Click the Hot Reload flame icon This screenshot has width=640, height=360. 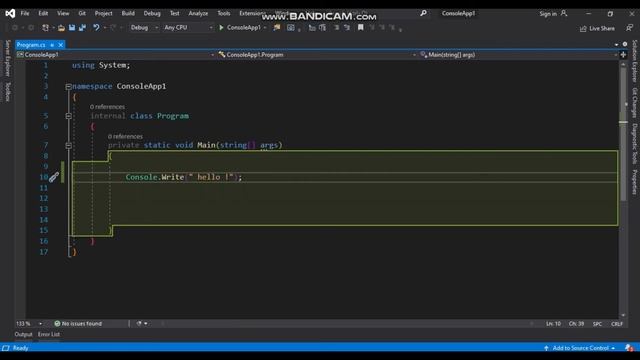(x=277, y=27)
